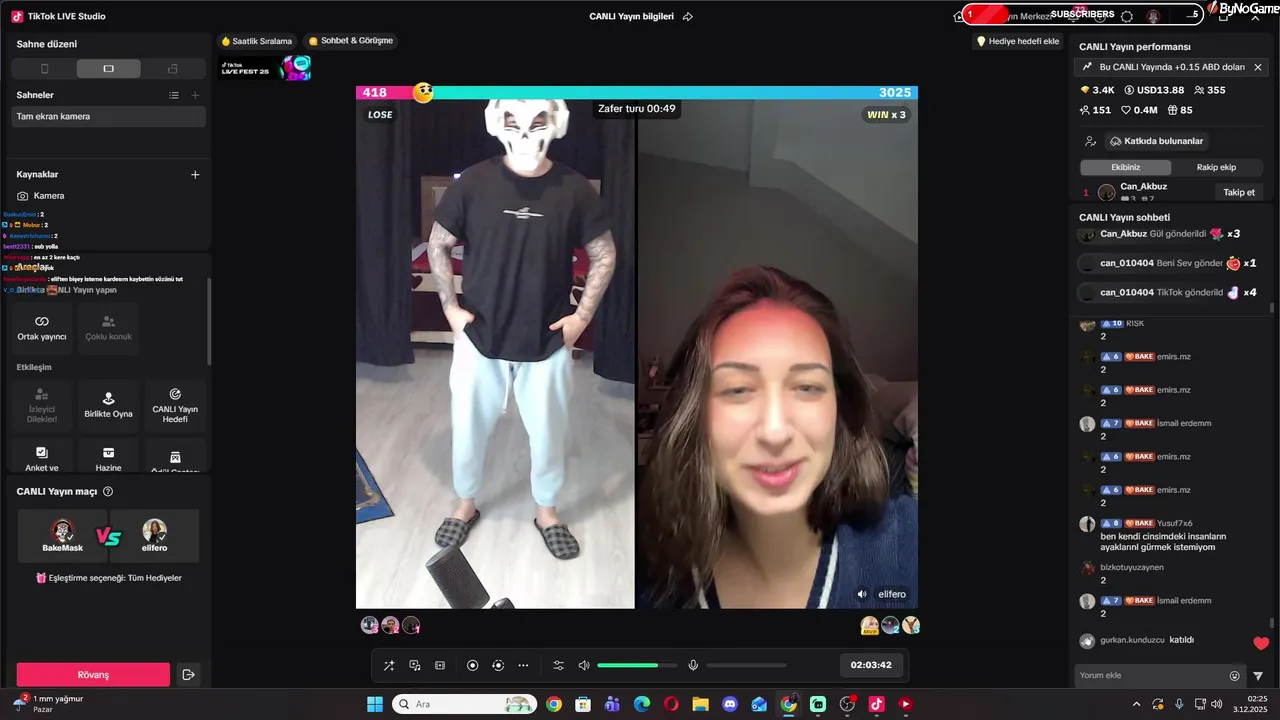Screen dimensions: 1280x720
Task: Add a new source in Kaynaklar
Action: click(x=195, y=174)
